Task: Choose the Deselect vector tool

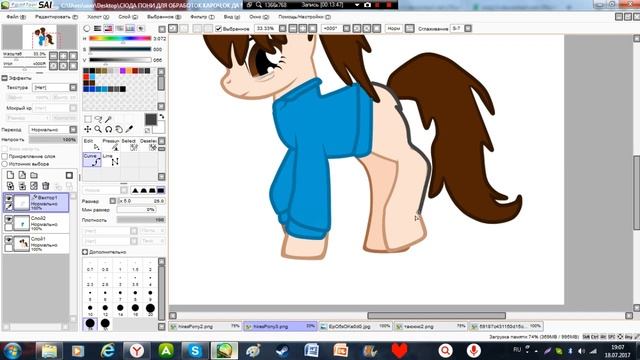Action: pos(149,144)
